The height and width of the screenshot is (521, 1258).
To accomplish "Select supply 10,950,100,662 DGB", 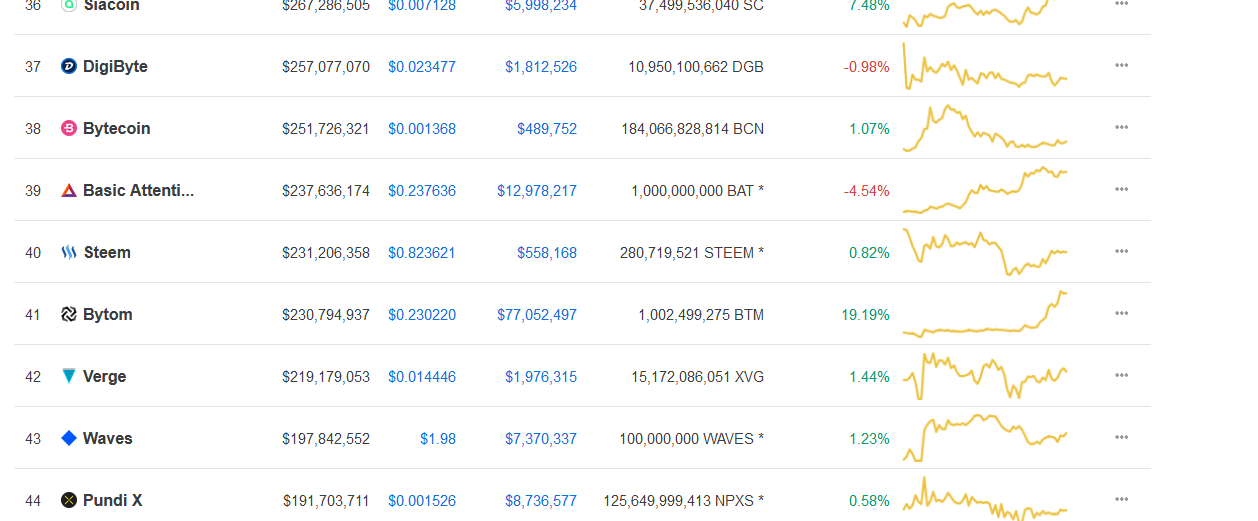I will pyautogui.click(x=696, y=67).
